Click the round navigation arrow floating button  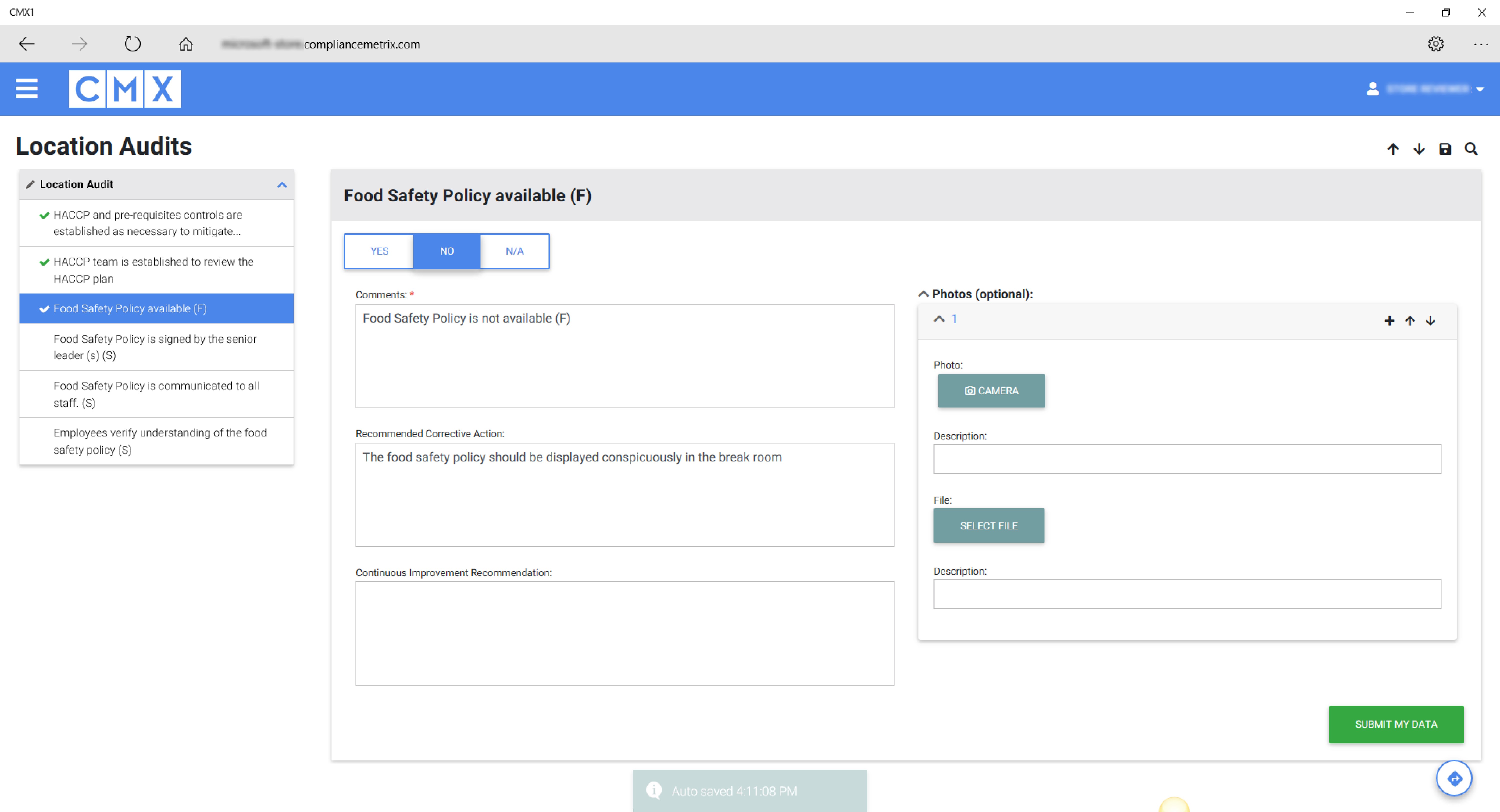pos(1454,778)
